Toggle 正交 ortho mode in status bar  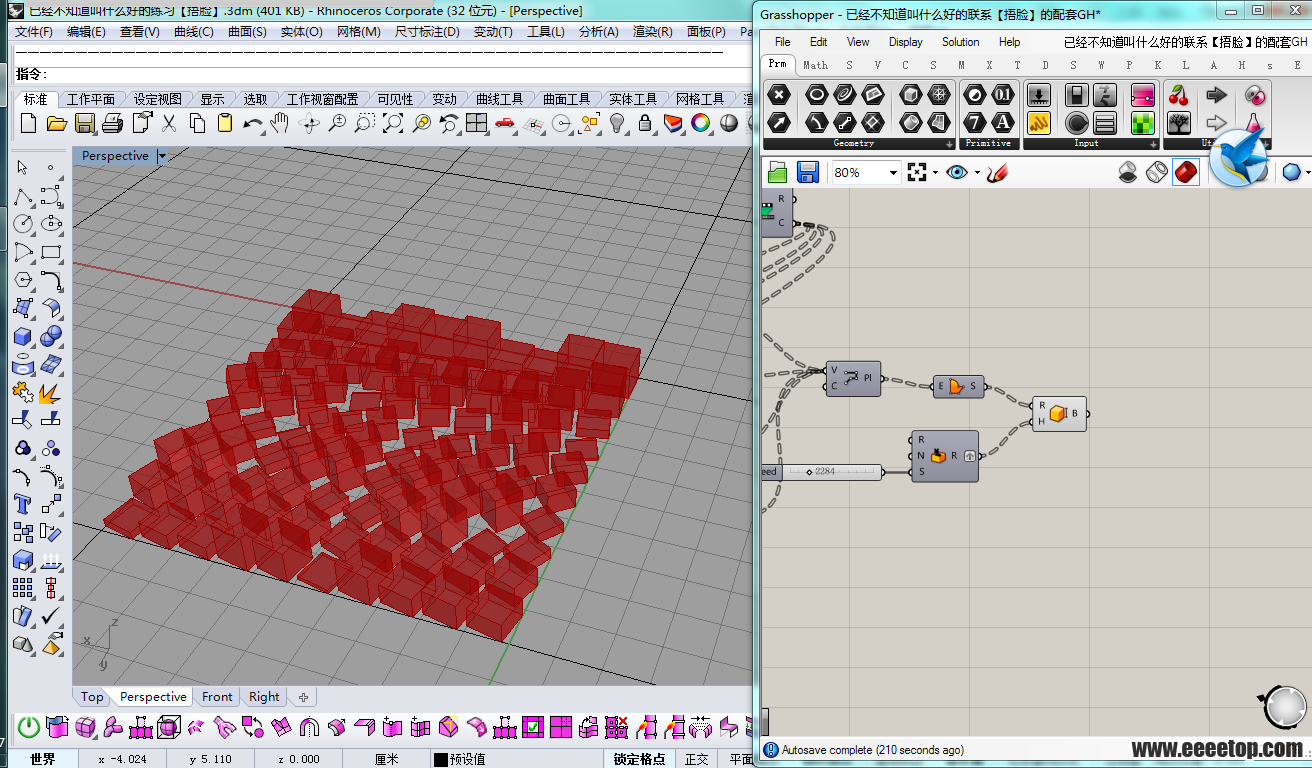(x=696, y=759)
